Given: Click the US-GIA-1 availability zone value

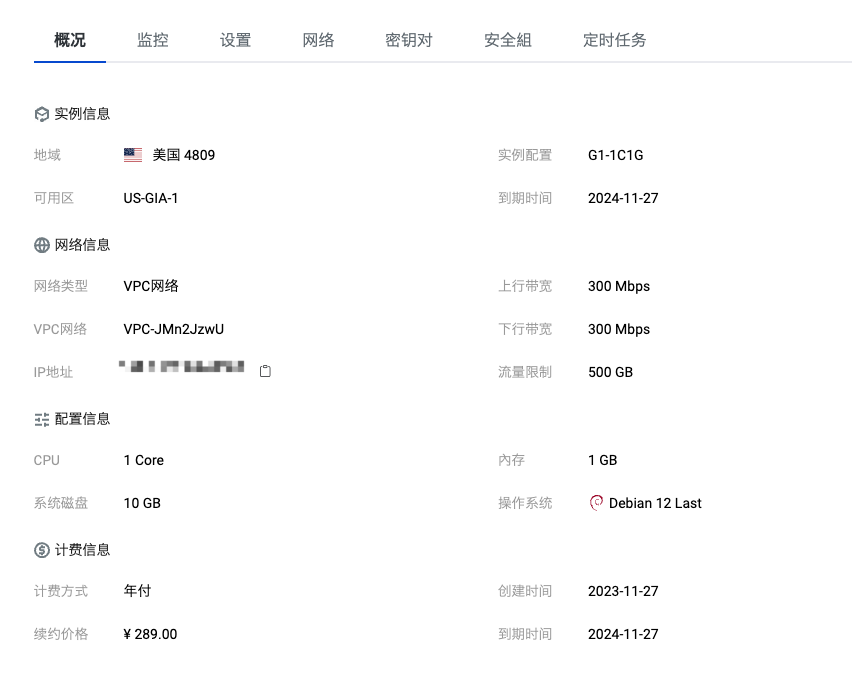Looking at the screenshot, I should (151, 198).
